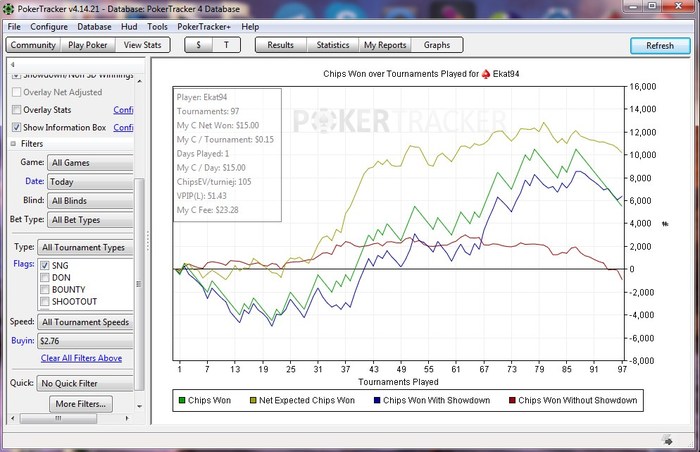Open the Hud menu
Screen dimensions: 700x452
(129, 27)
